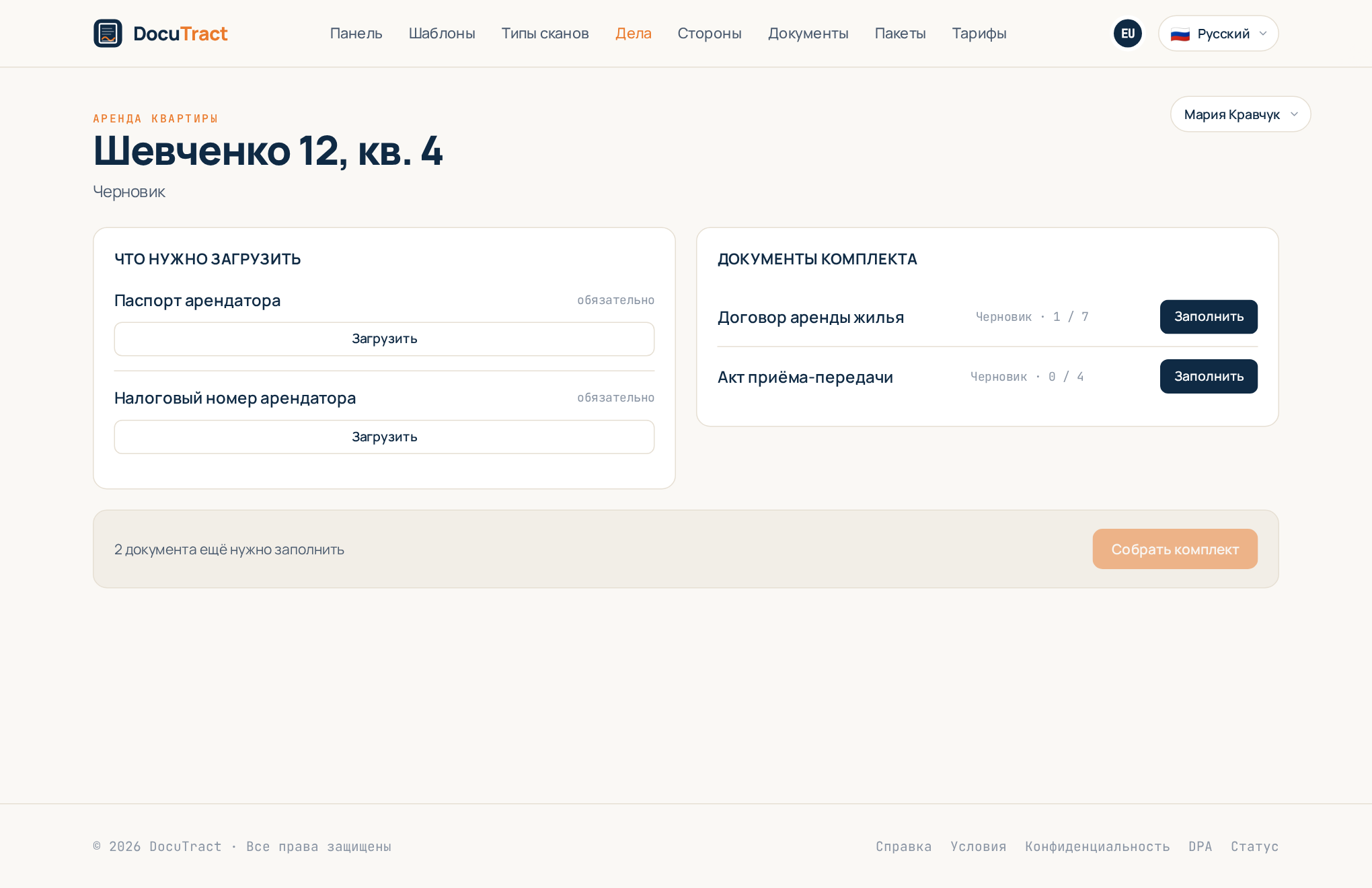Select the Дела nav item
1372x888 pixels.
coord(633,33)
